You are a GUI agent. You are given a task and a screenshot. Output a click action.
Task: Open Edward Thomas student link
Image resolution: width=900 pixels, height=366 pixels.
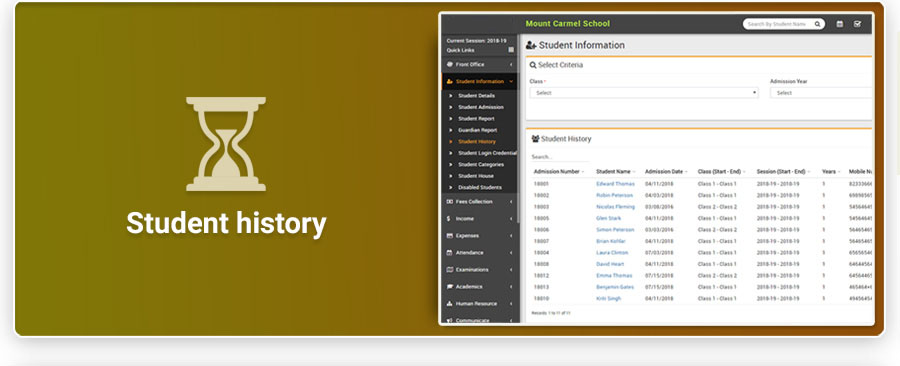click(x=615, y=184)
